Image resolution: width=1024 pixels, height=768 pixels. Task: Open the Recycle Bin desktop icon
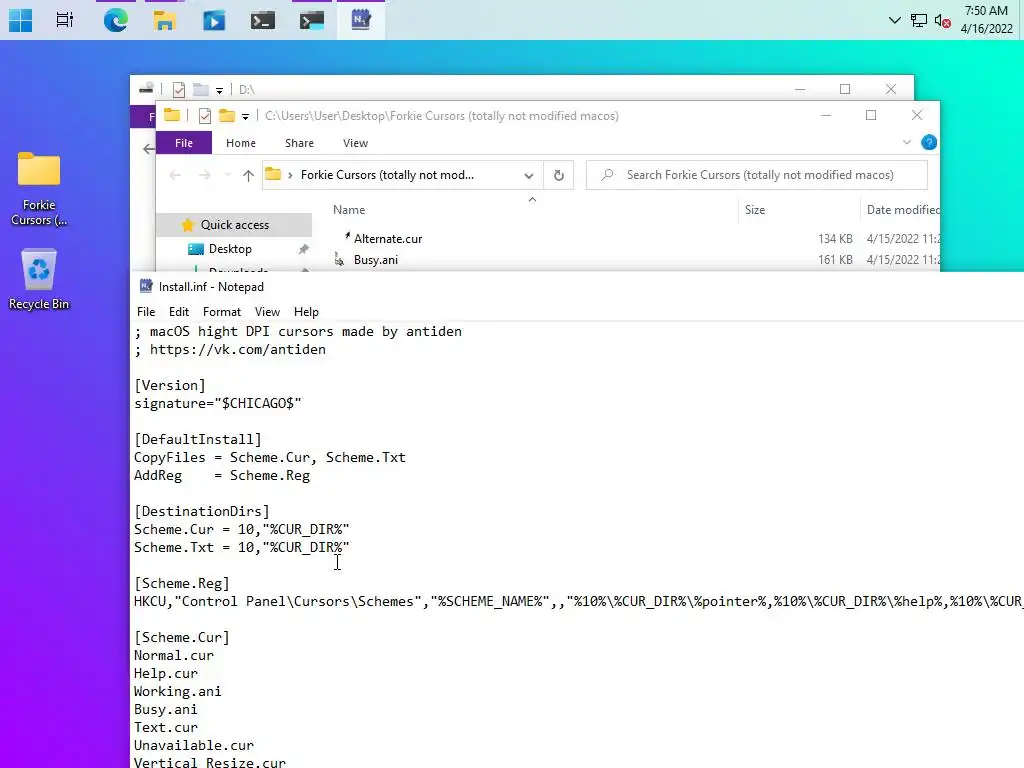[39, 279]
